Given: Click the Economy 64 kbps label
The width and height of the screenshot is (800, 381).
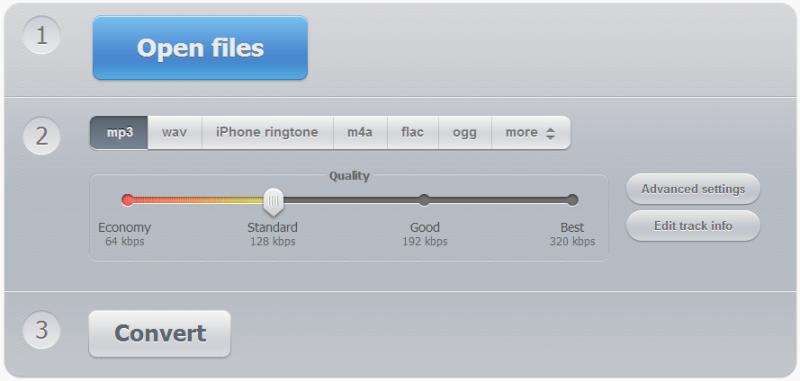Looking at the screenshot, I should pyautogui.click(x=124, y=234).
